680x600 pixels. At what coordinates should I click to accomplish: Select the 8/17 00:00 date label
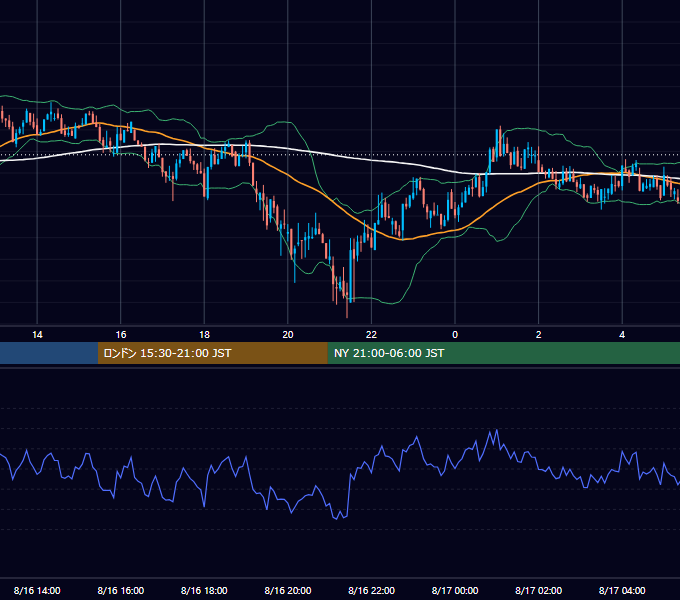[x=455, y=590]
